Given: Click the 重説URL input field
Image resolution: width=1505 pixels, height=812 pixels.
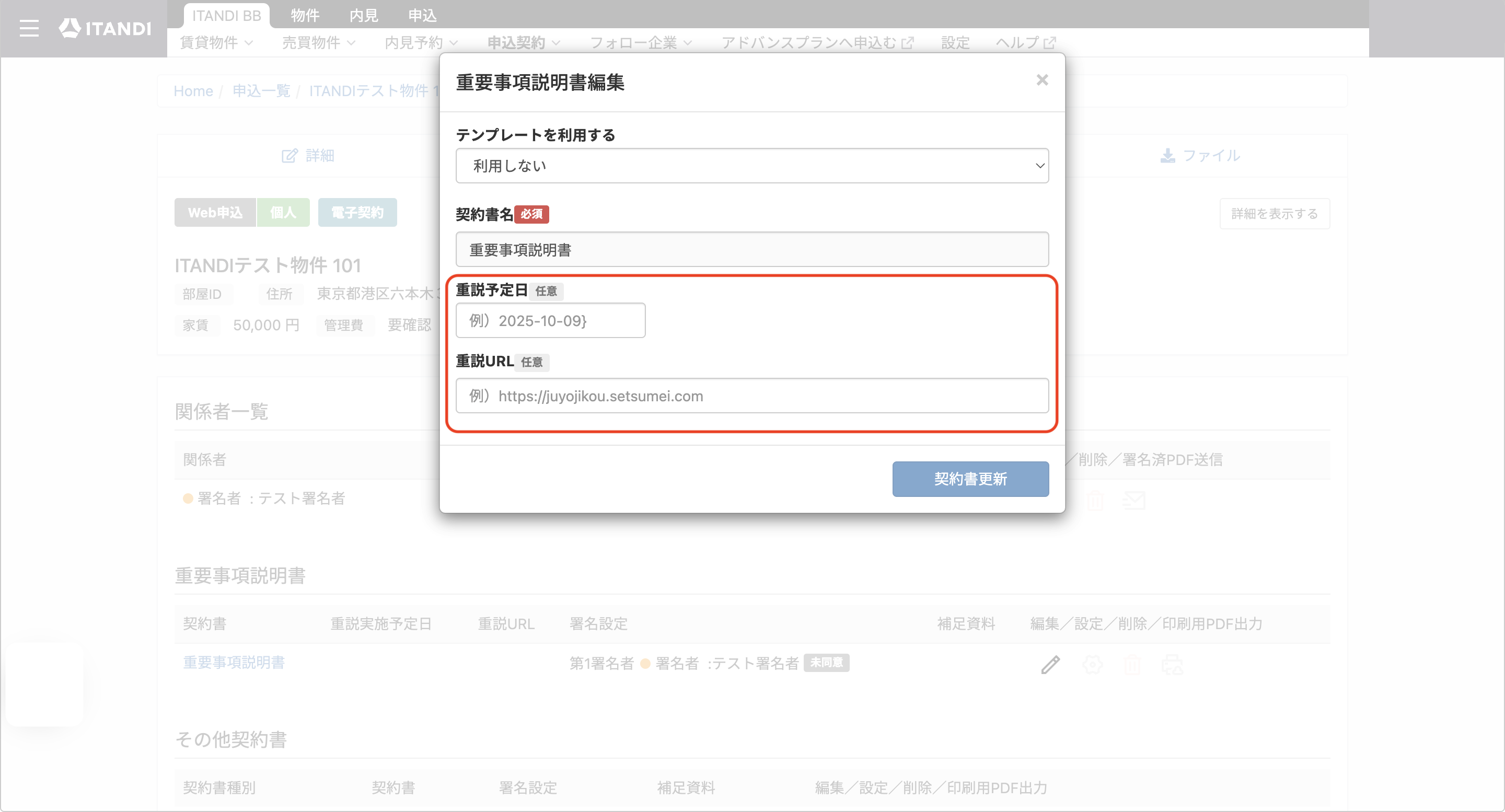Looking at the screenshot, I should tap(752, 396).
